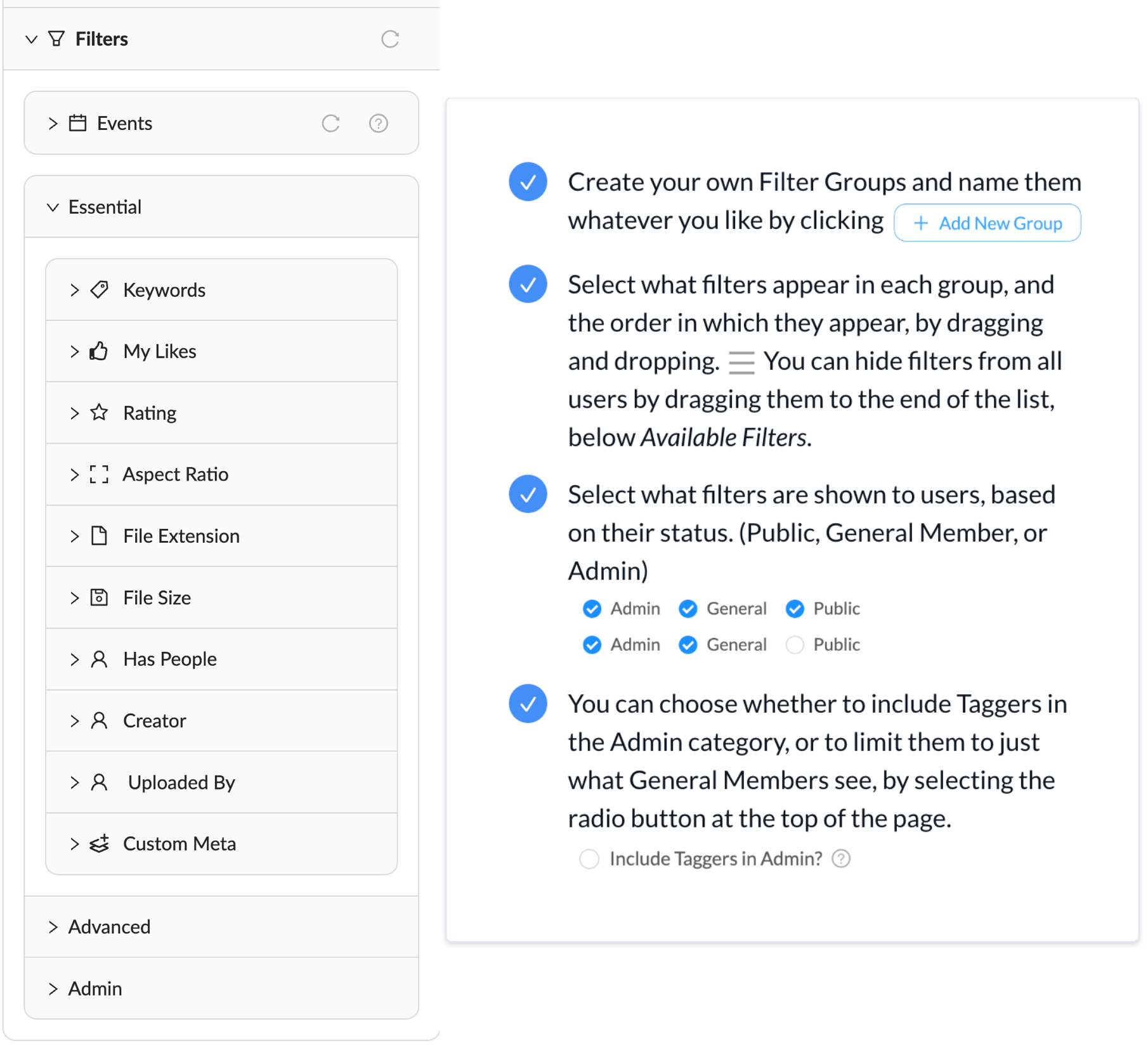Click Add New Group button

tap(987, 223)
